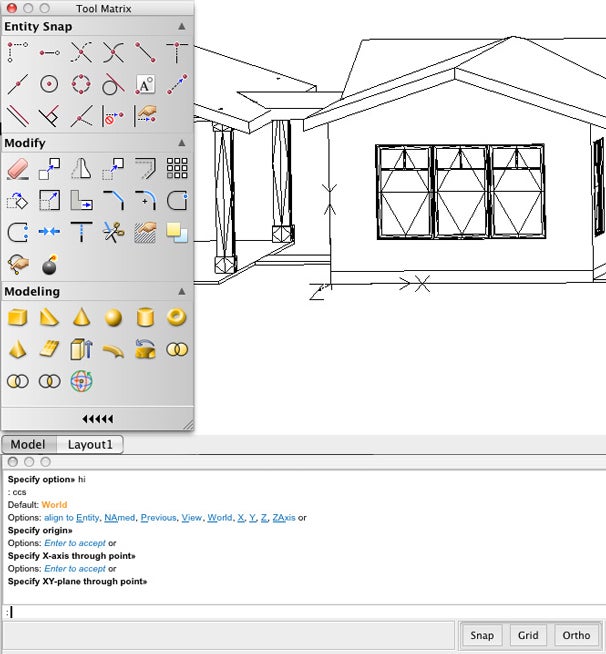The height and width of the screenshot is (654, 606).
Task: Select the Delete eraser tool
Action: click(18, 169)
